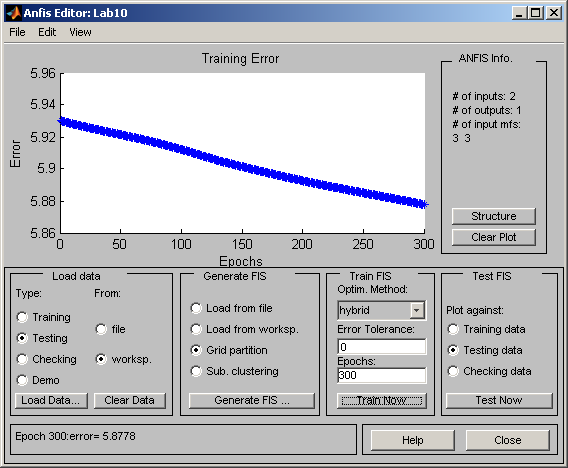The height and width of the screenshot is (468, 568).
Task: Open Help for the Anfis Editor
Action: pos(413,440)
